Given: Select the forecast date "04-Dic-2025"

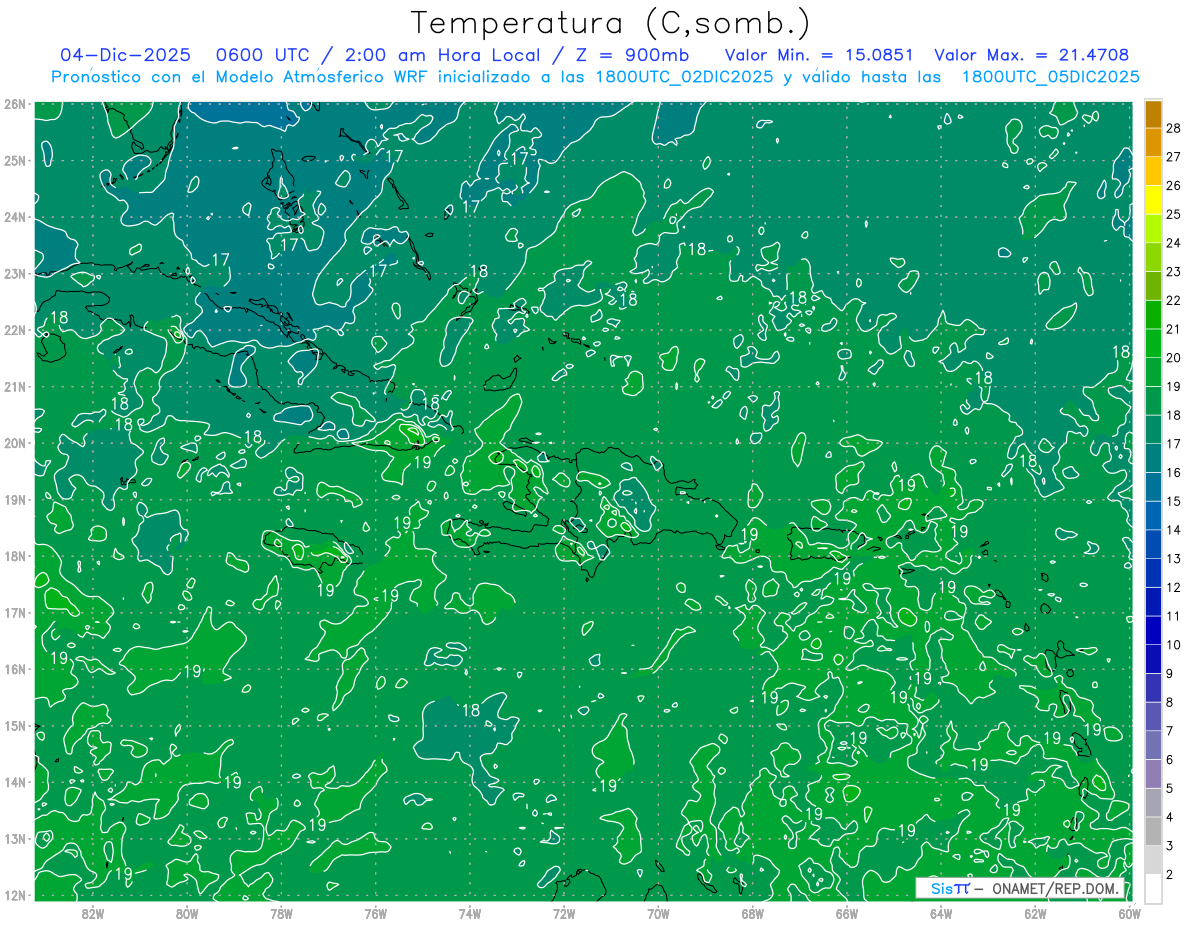Looking at the screenshot, I should coord(125,55).
